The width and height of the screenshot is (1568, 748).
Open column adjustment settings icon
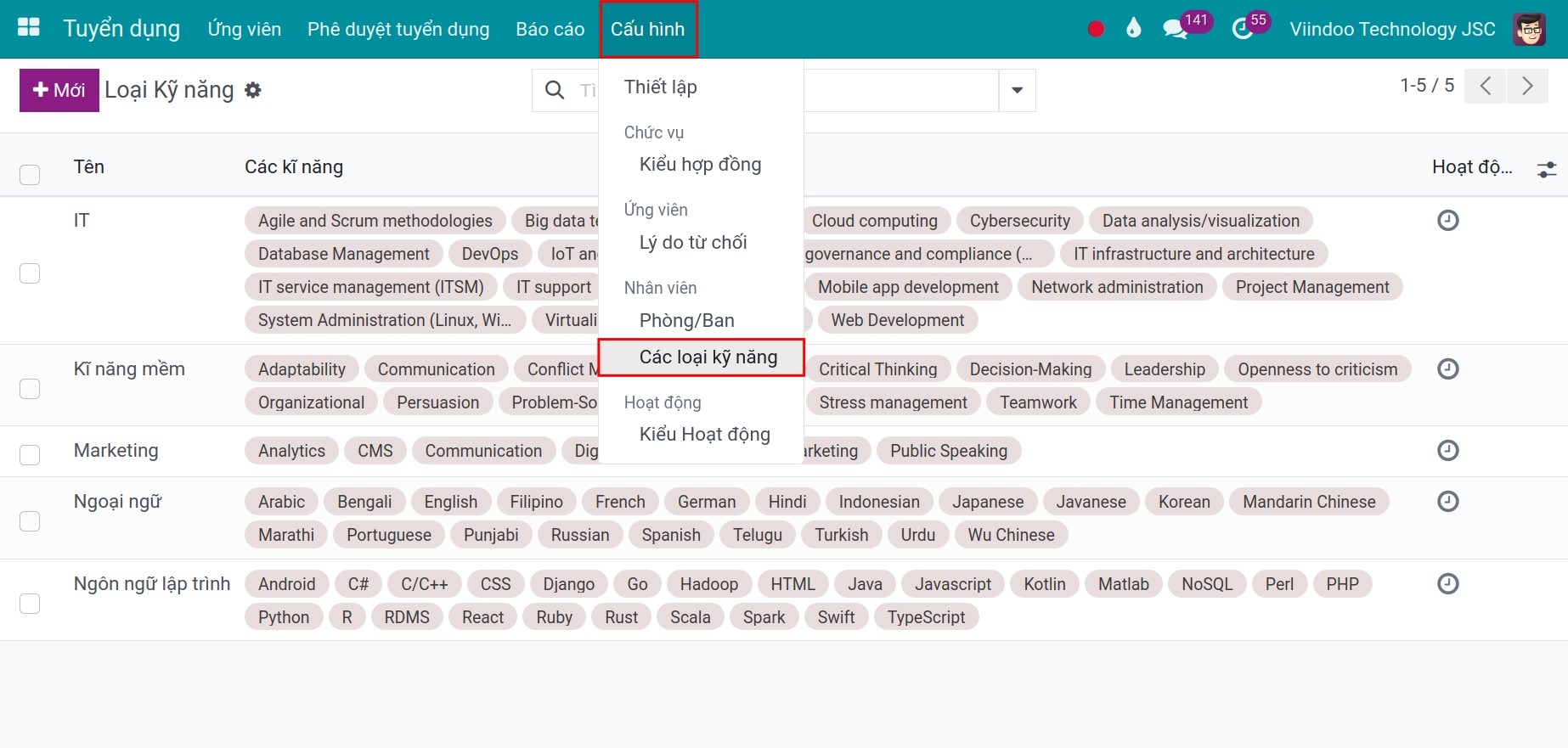click(1547, 169)
